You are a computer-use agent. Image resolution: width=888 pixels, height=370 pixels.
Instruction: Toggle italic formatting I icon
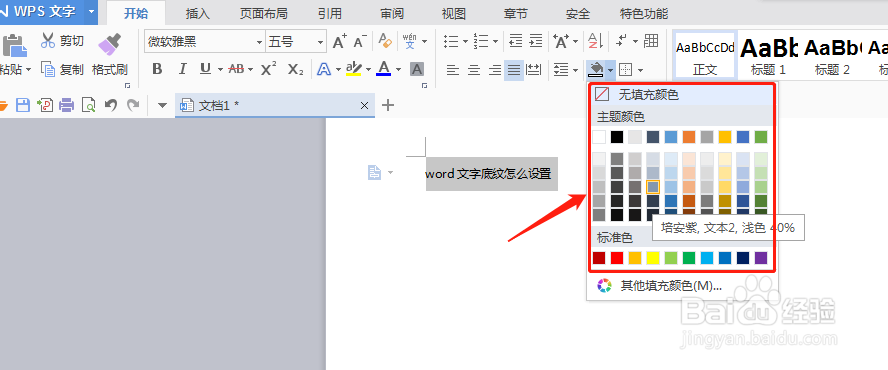pos(182,69)
